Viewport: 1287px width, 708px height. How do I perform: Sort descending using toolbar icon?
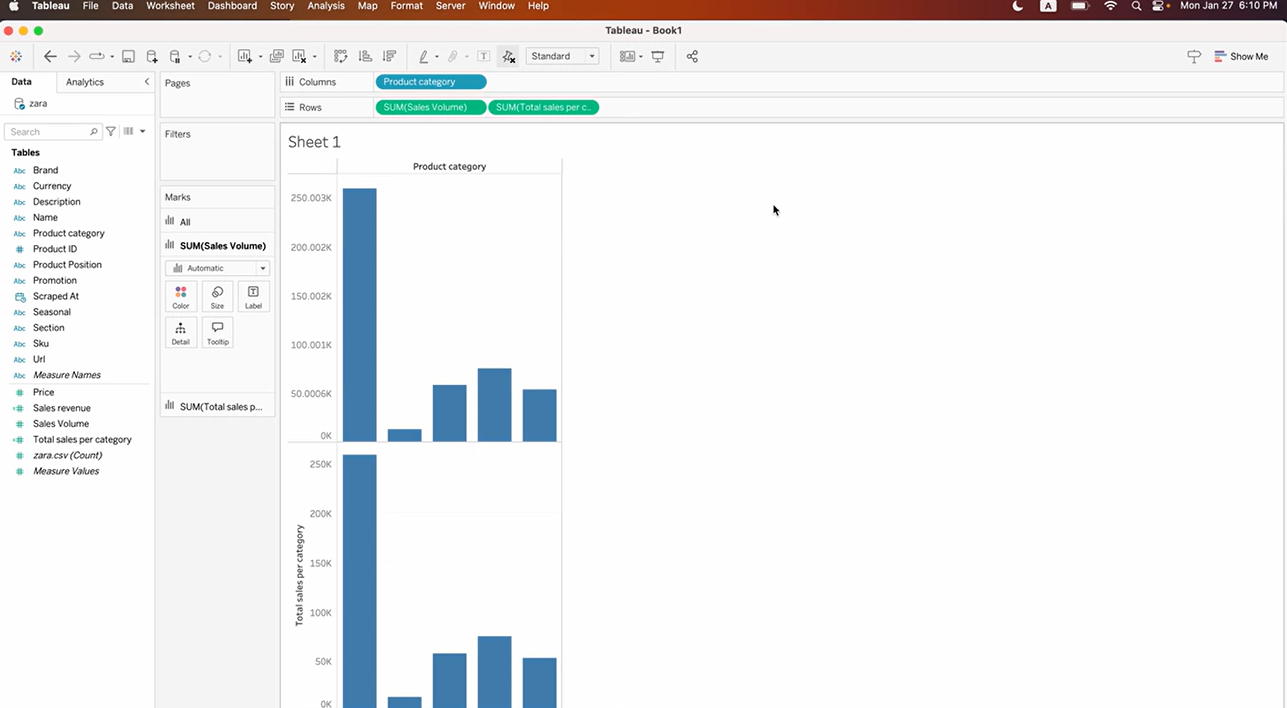389,57
